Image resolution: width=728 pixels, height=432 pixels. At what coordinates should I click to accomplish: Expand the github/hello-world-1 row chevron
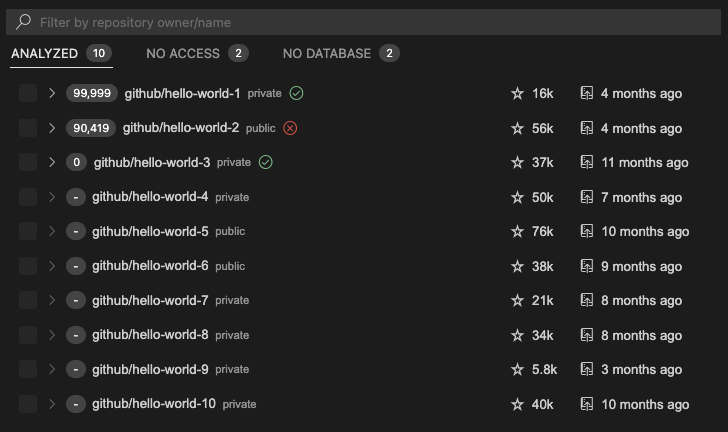(x=52, y=93)
